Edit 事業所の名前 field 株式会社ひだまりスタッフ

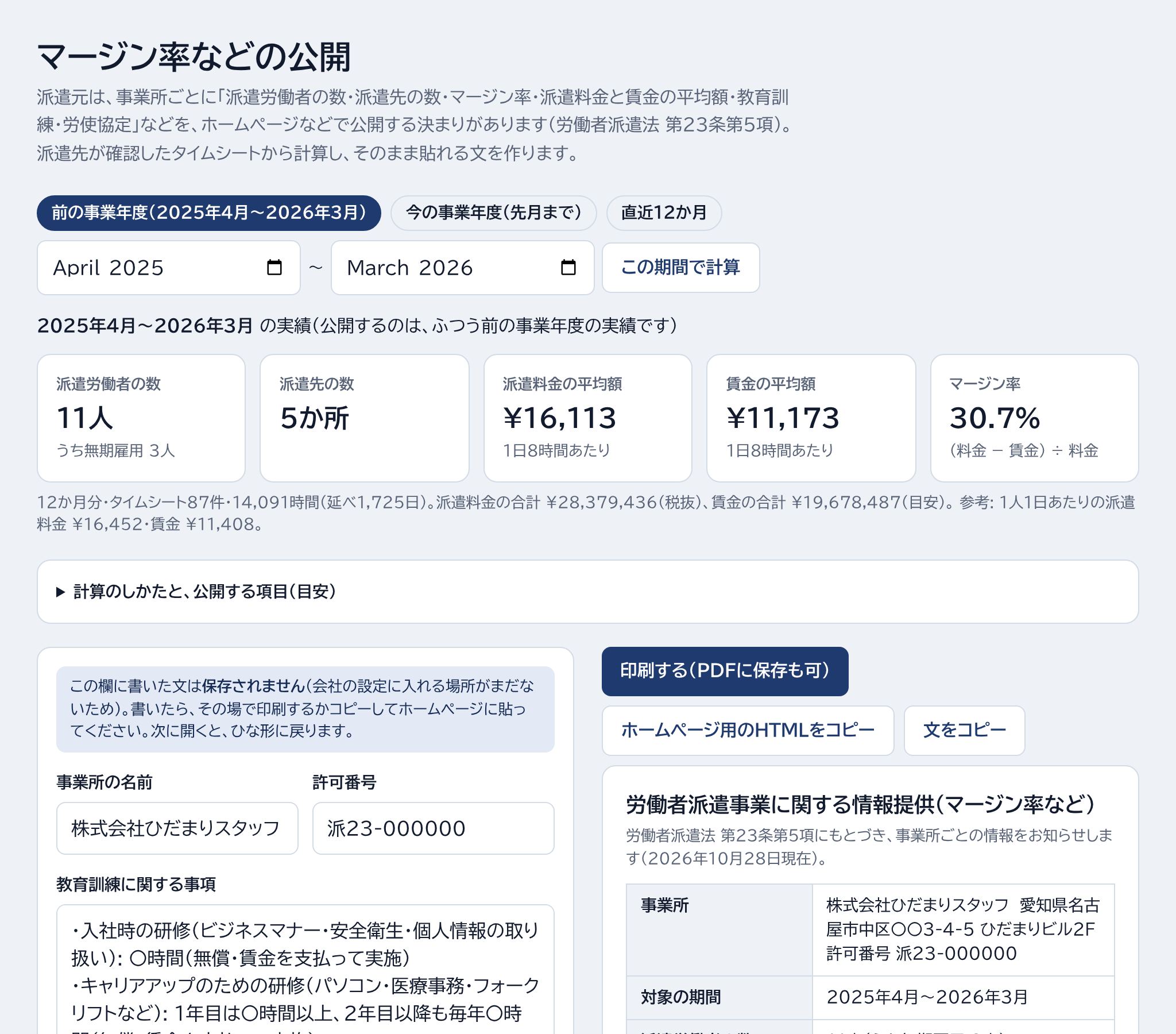[177, 828]
